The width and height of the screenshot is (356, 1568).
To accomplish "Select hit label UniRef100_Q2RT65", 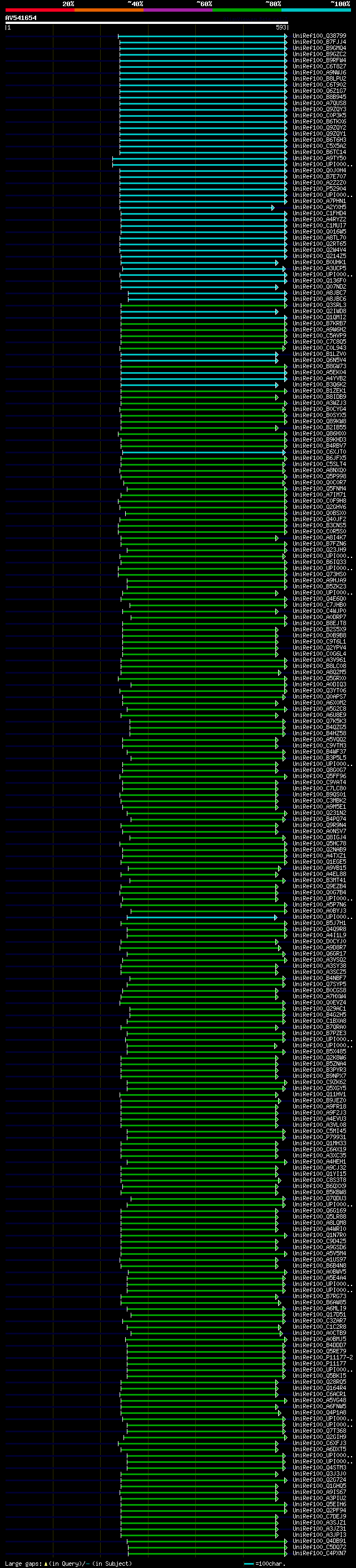I will click(319, 244).
